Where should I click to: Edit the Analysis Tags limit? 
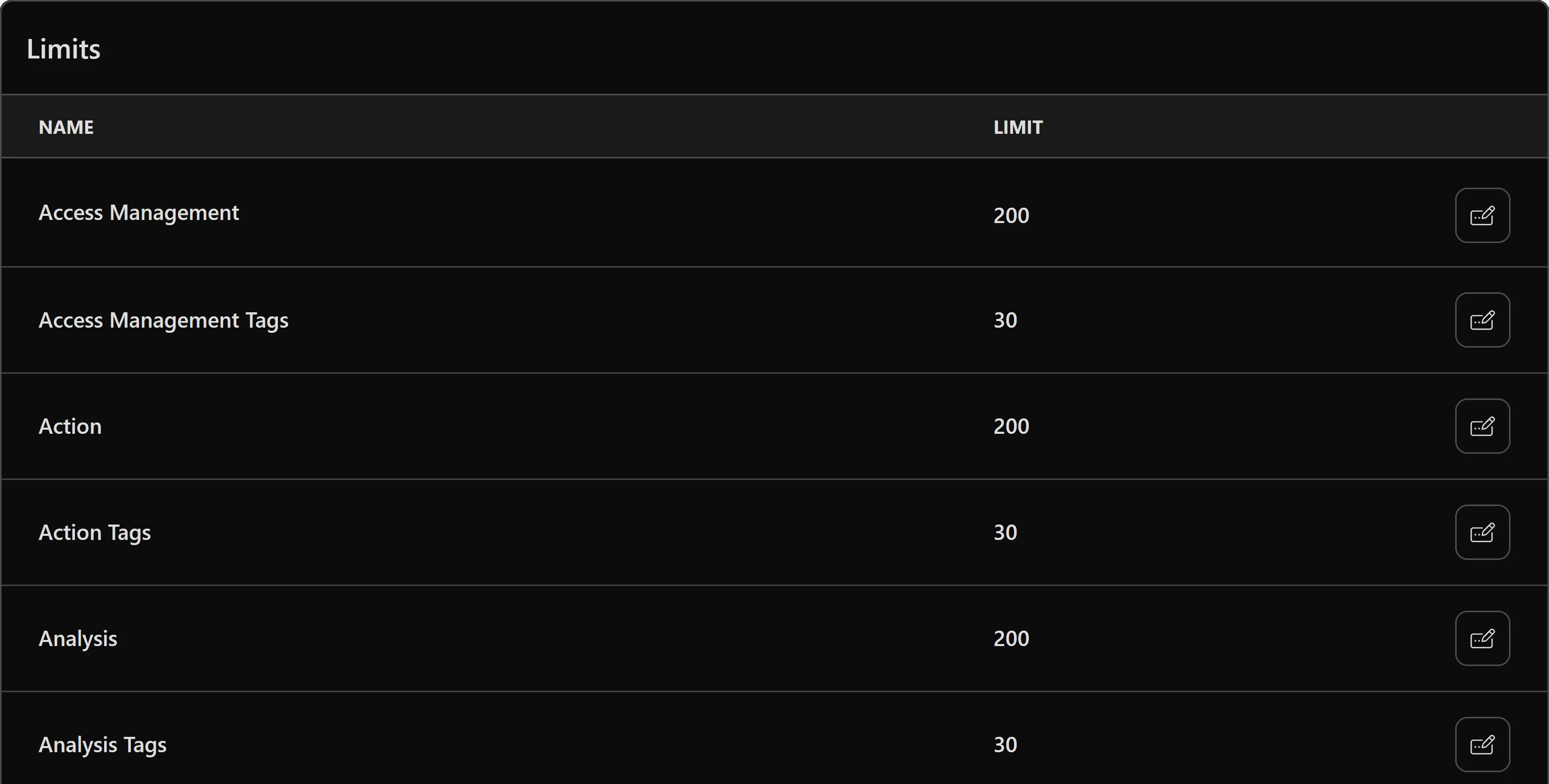click(x=1482, y=745)
